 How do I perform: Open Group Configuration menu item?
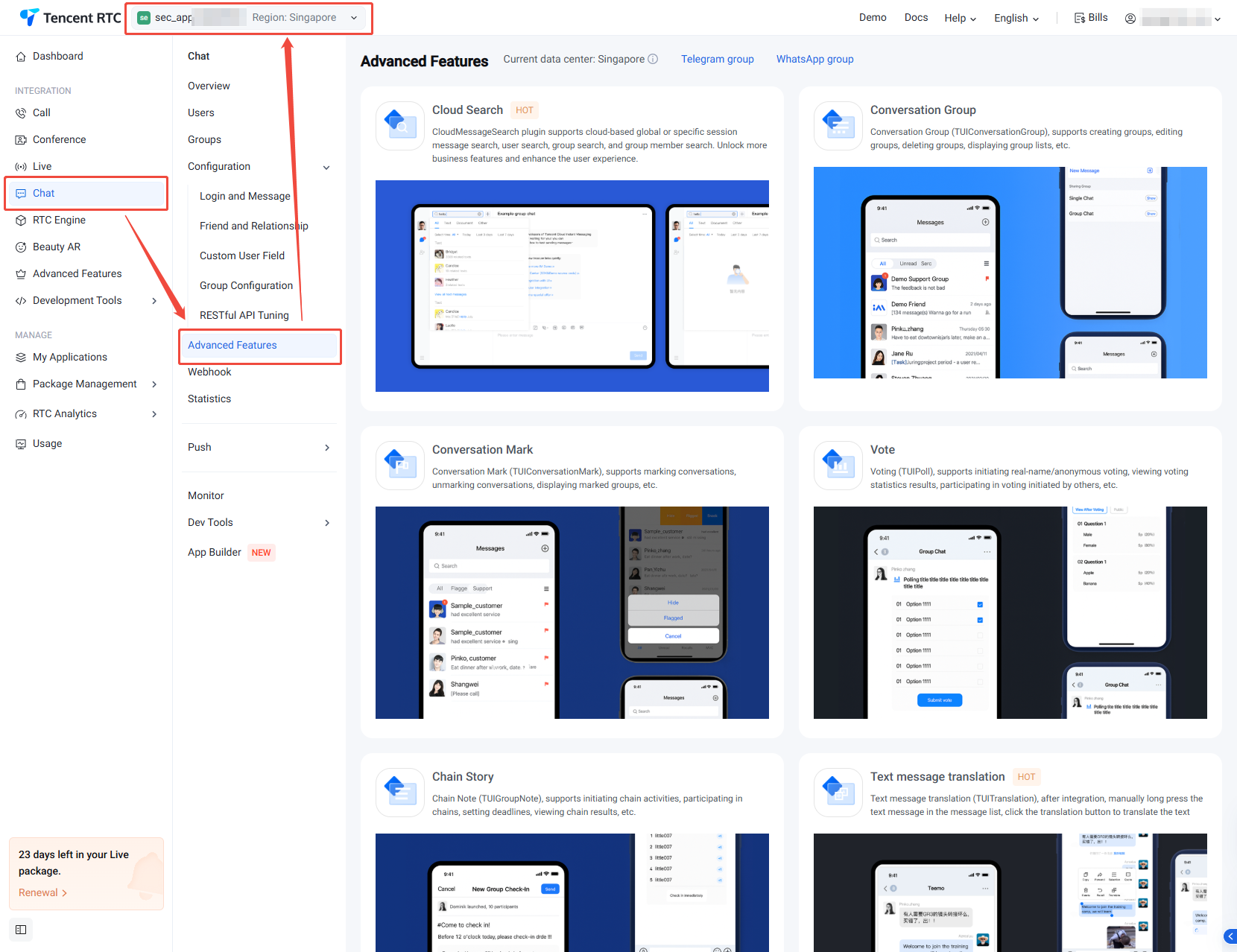pyautogui.click(x=246, y=286)
